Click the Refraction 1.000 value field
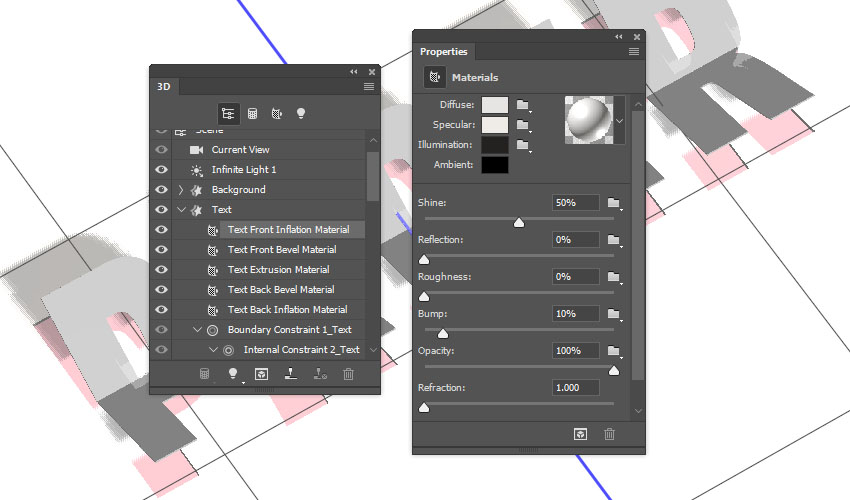 (x=576, y=388)
